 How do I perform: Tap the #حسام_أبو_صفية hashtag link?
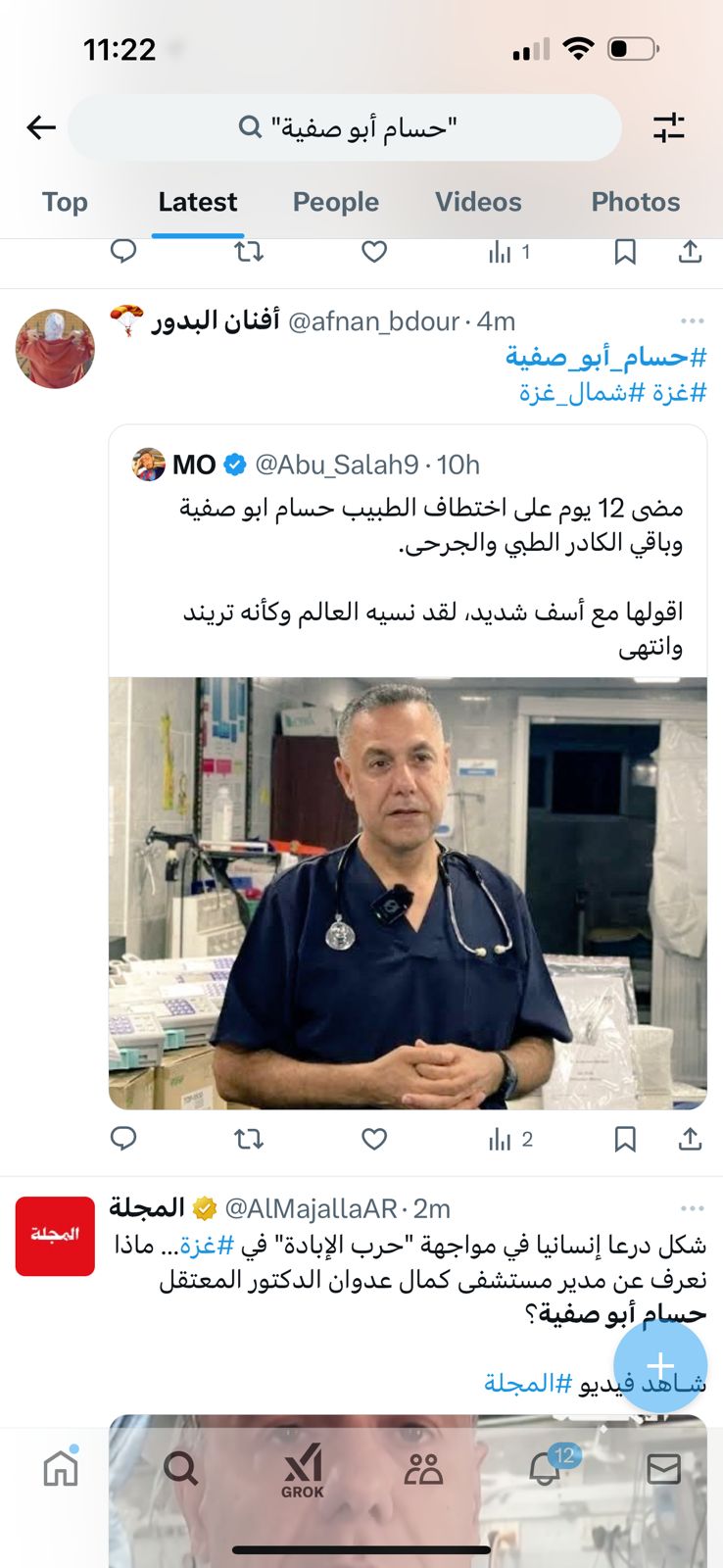coord(605,357)
